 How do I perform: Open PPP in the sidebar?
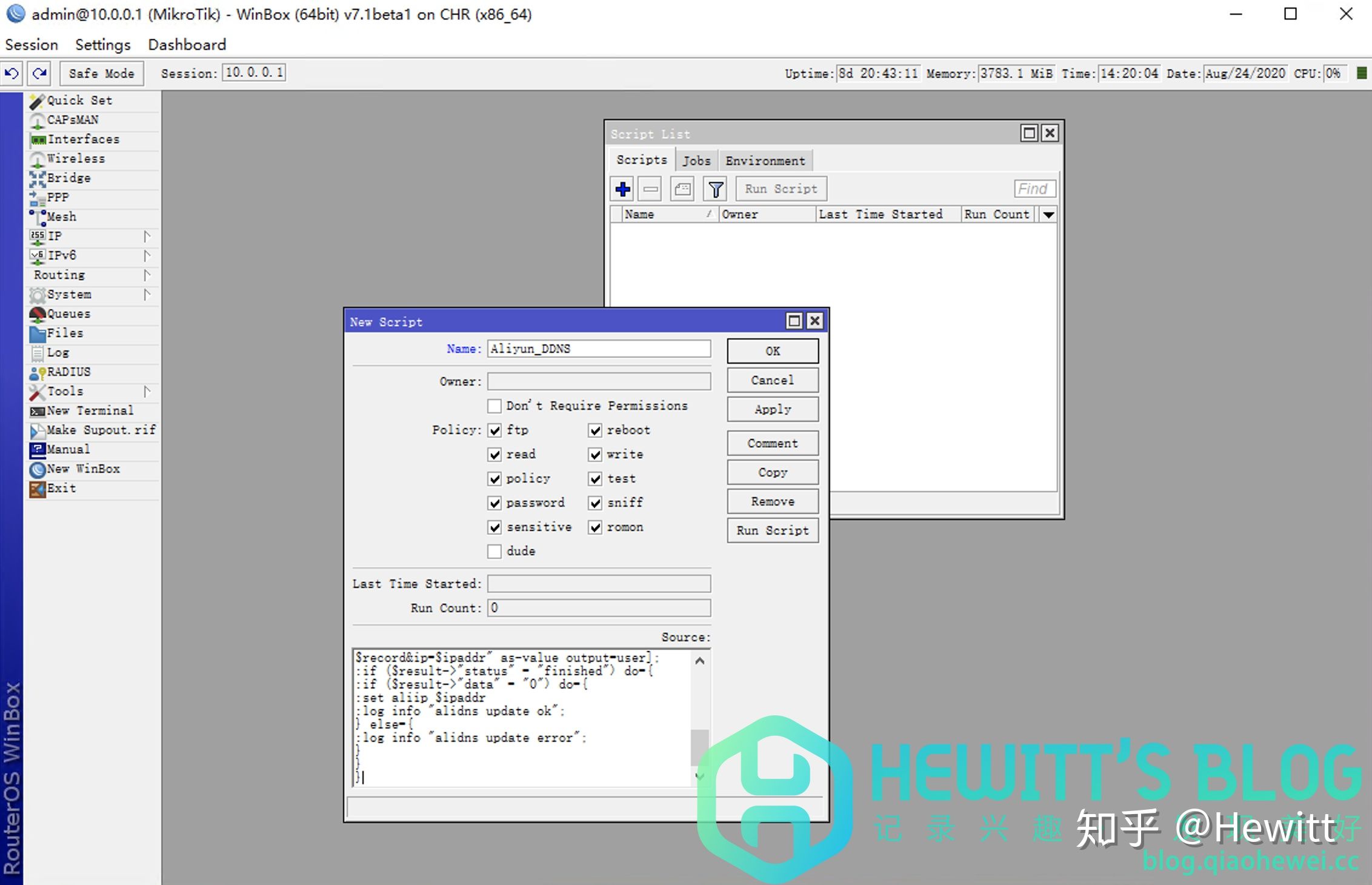click(x=93, y=198)
